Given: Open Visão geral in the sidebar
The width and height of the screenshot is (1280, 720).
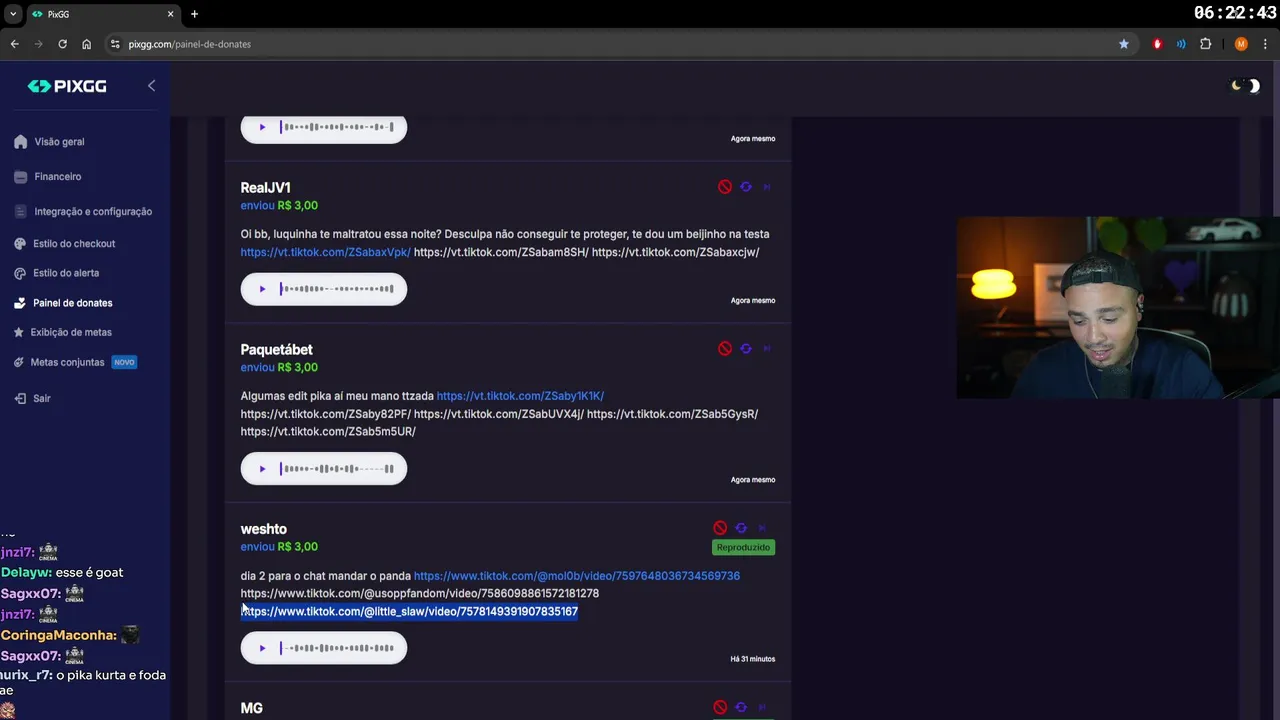Looking at the screenshot, I should 59,142.
